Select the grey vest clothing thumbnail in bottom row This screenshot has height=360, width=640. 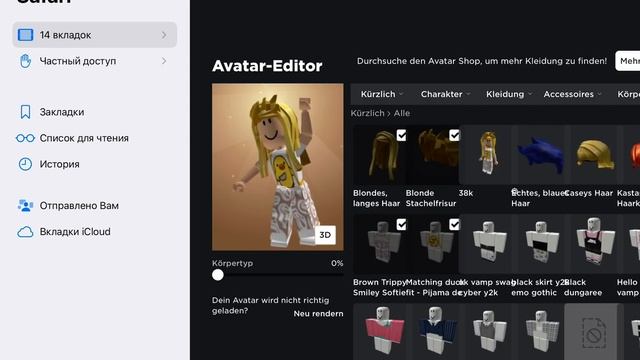click(485, 331)
